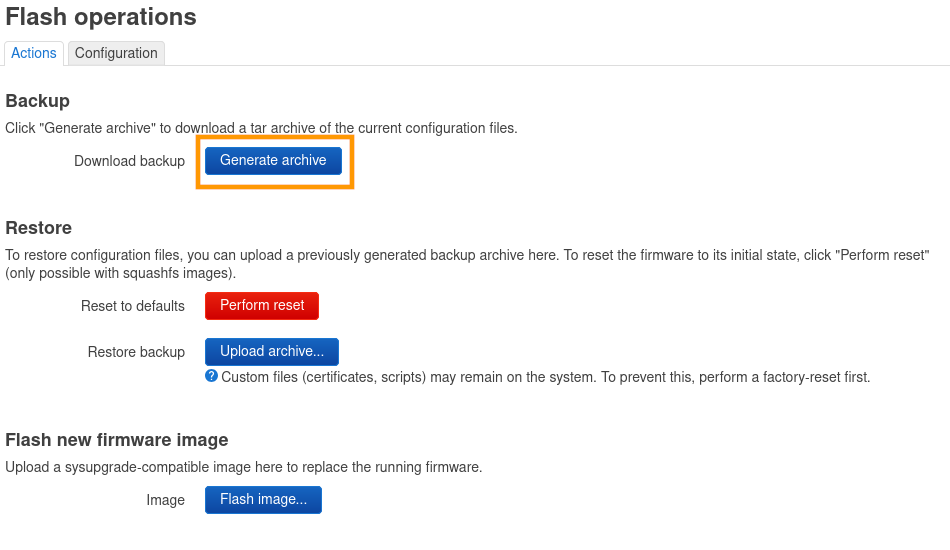Screen dimensions: 950x550
Task: Open the Upload archive dialog
Action: click(272, 351)
